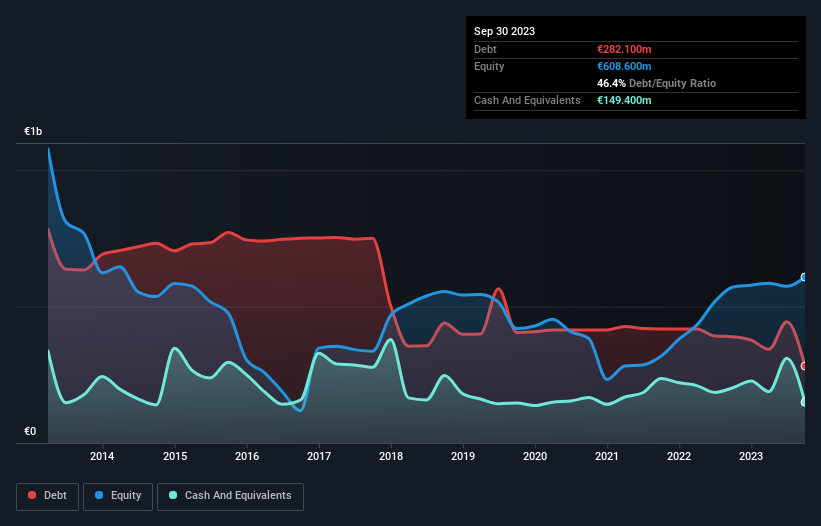821x526 pixels.
Task: Click the 2023 x-axis label
Action: point(751,456)
